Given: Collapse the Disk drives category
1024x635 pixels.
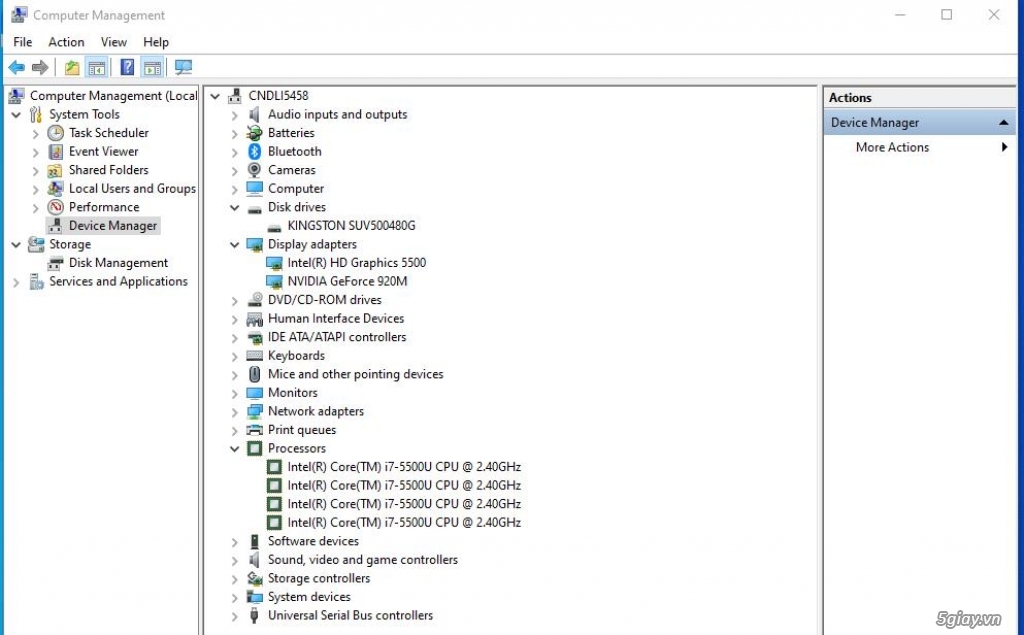Looking at the screenshot, I should point(234,208).
